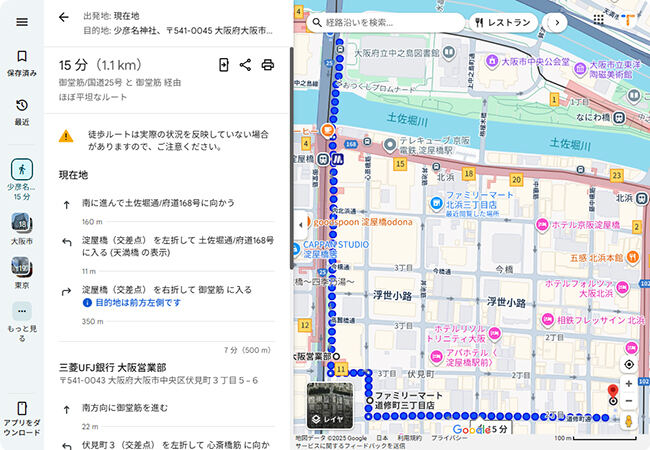The width and height of the screenshot is (650, 450).
Task: Open ホテルフォルツァ大阪北浜 marker
Action: pos(622,288)
